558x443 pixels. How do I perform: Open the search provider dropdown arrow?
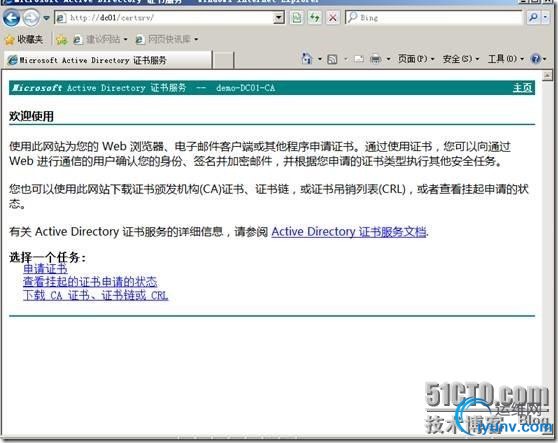pyautogui.click(x=546, y=17)
